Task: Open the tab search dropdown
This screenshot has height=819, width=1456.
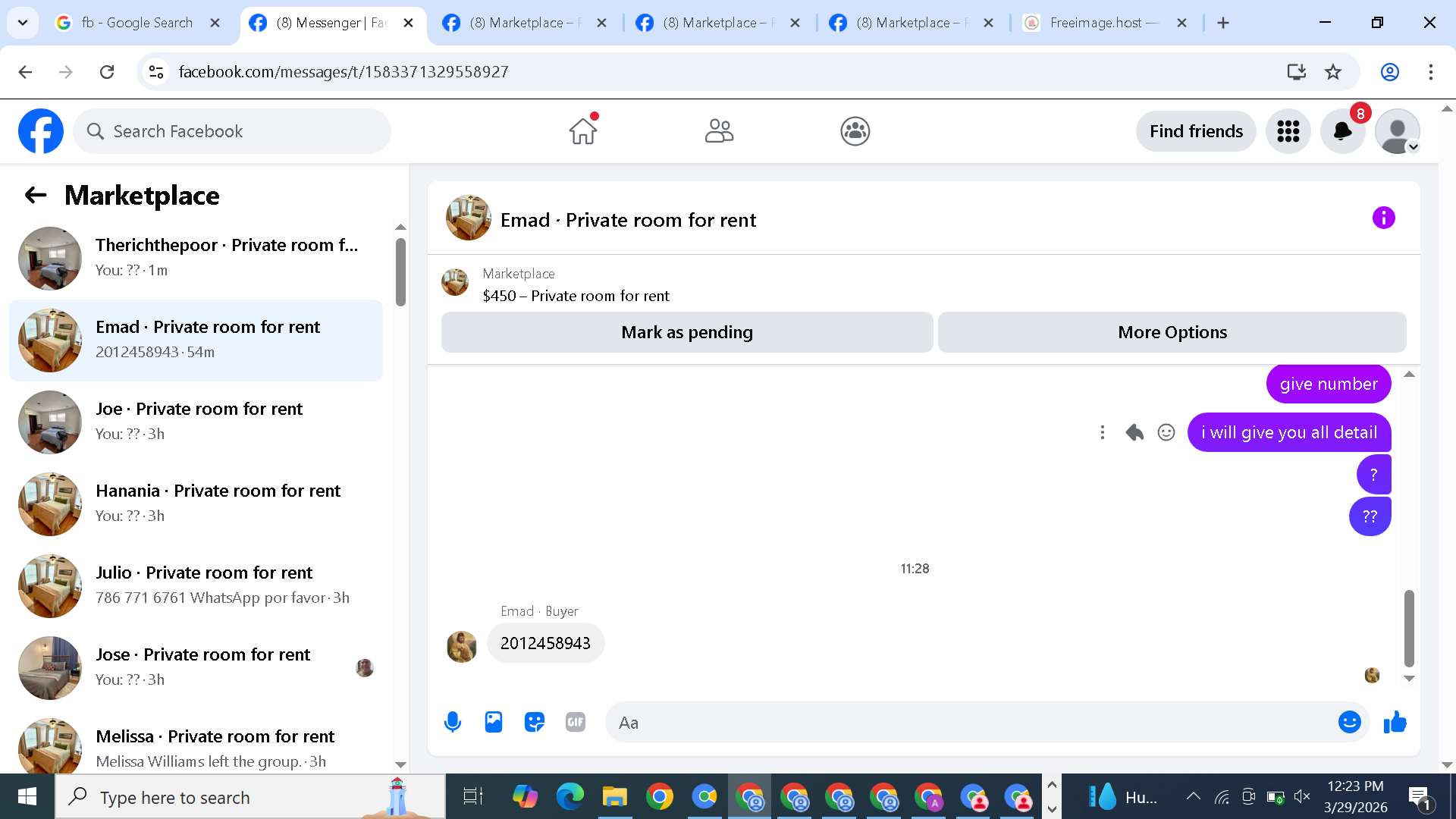Action: pos(23,23)
